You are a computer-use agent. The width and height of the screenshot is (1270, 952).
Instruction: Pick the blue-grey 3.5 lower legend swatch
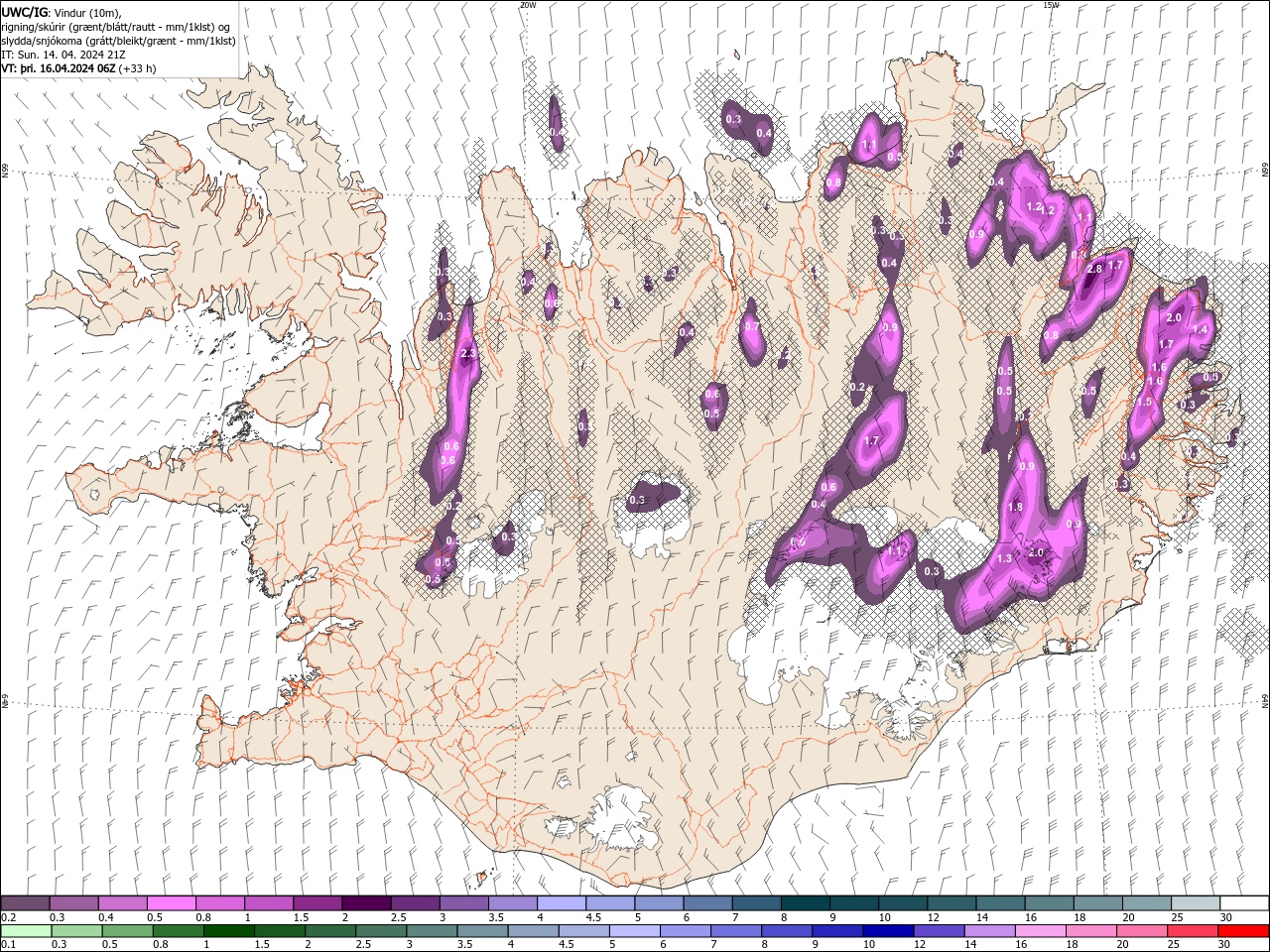482,931
